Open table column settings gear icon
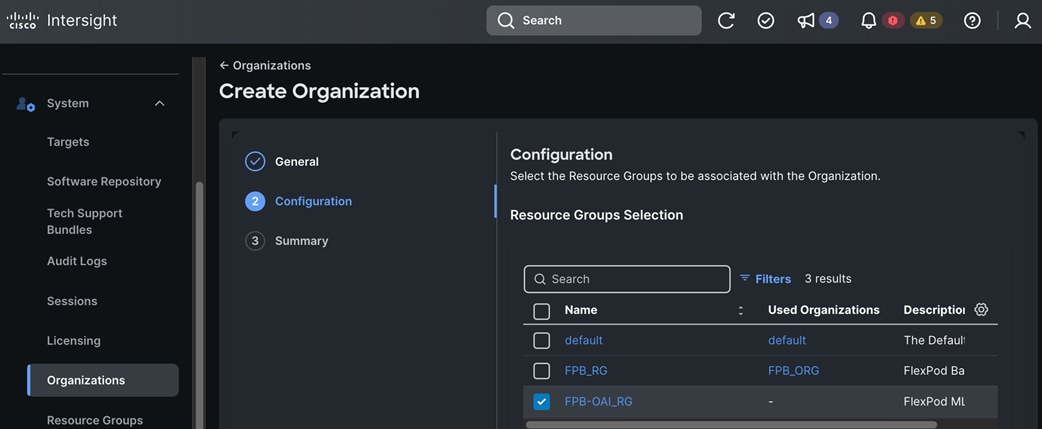This screenshot has height=429, width=1042. 981,309
